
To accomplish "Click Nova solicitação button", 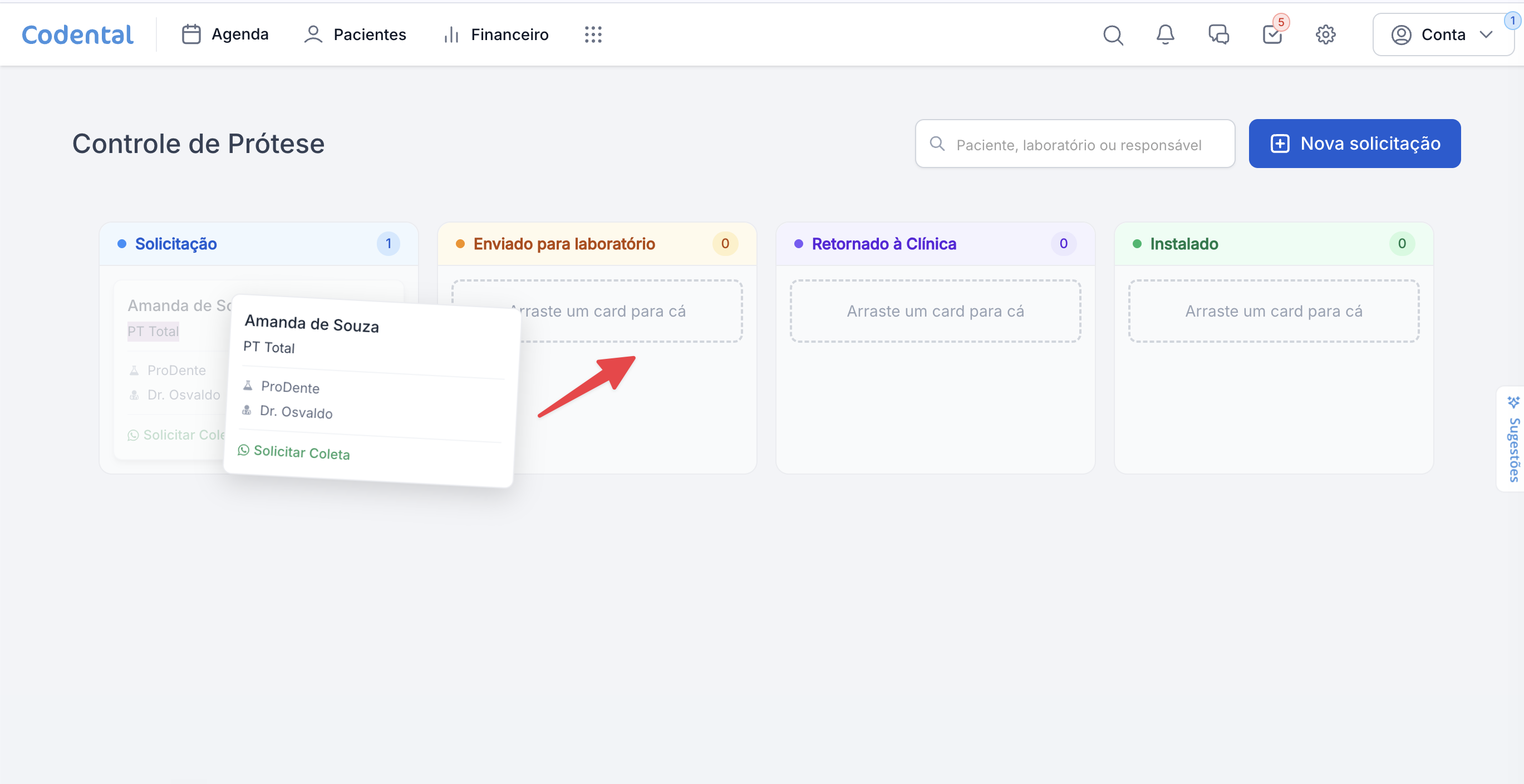I will tap(1354, 144).
